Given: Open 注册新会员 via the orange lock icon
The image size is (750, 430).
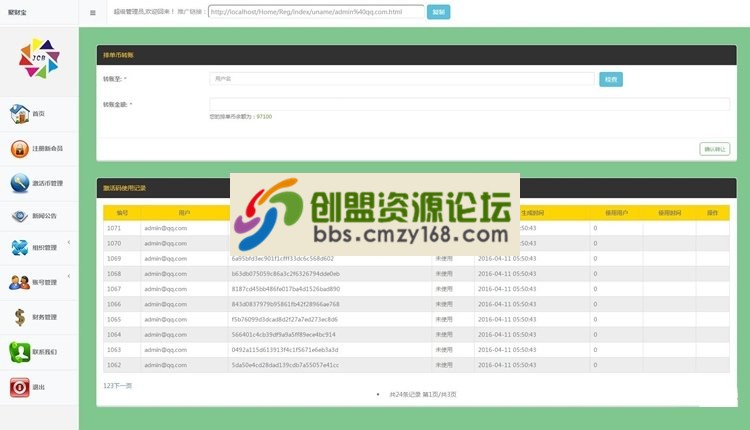Looking at the screenshot, I should (20, 149).
